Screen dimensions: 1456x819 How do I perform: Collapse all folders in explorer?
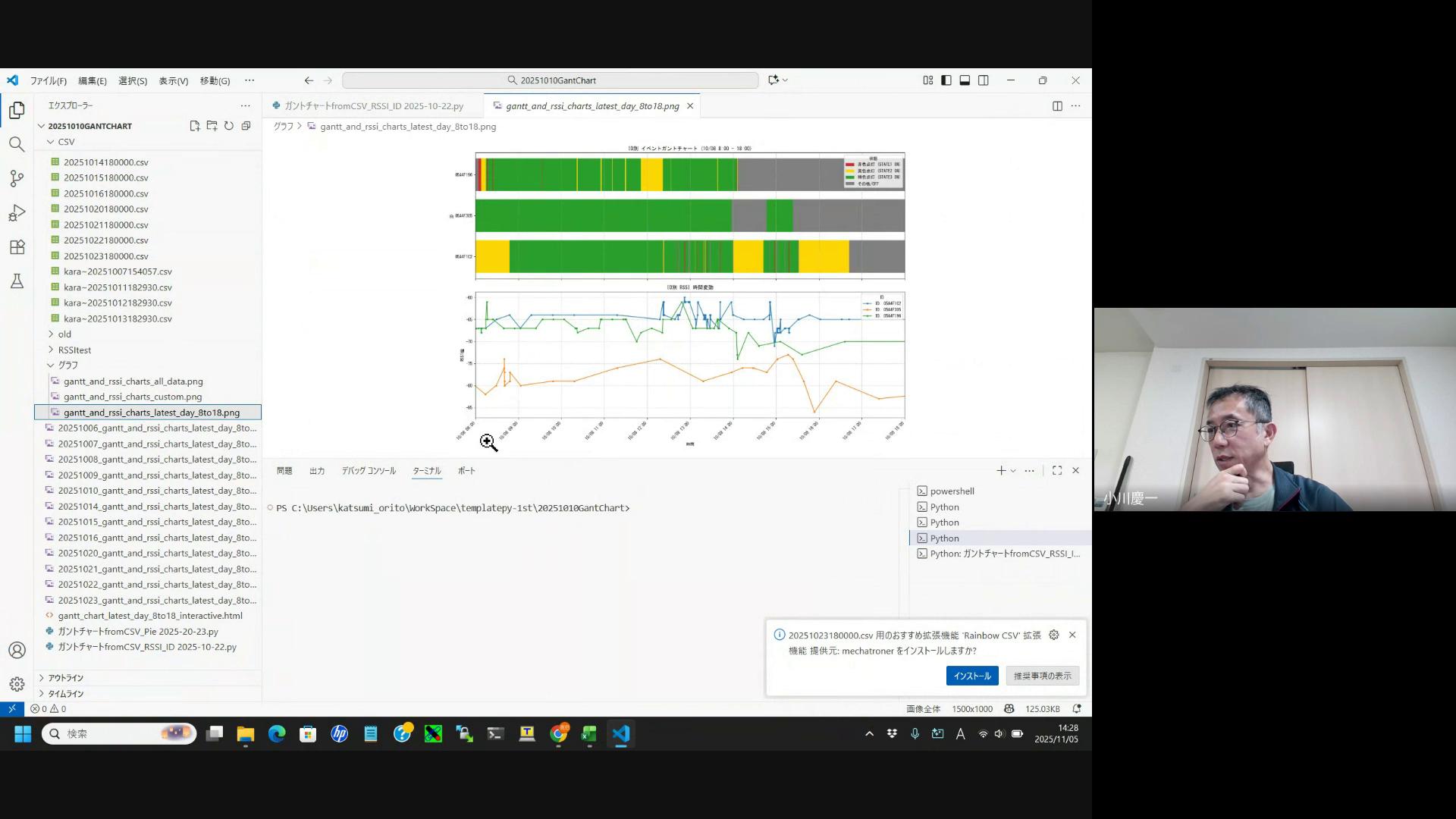[x=246, y=126]
